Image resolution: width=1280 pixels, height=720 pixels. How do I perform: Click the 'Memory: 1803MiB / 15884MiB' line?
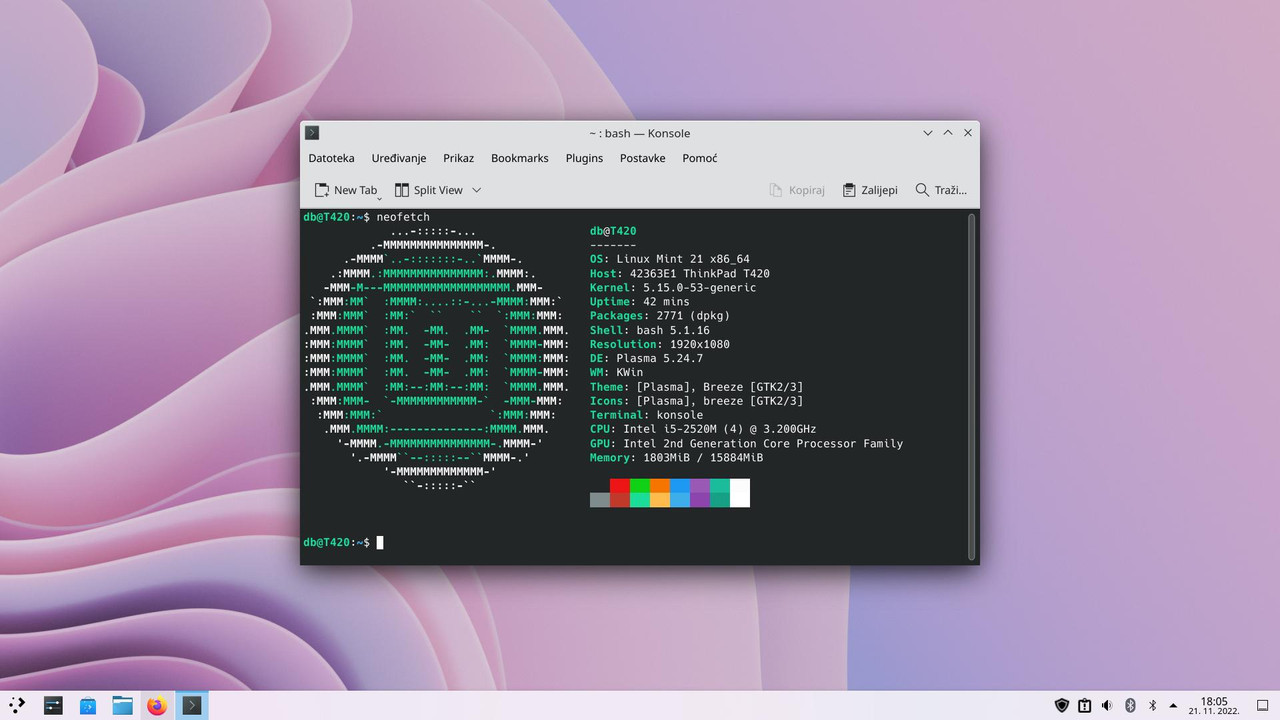pos(677,457)
